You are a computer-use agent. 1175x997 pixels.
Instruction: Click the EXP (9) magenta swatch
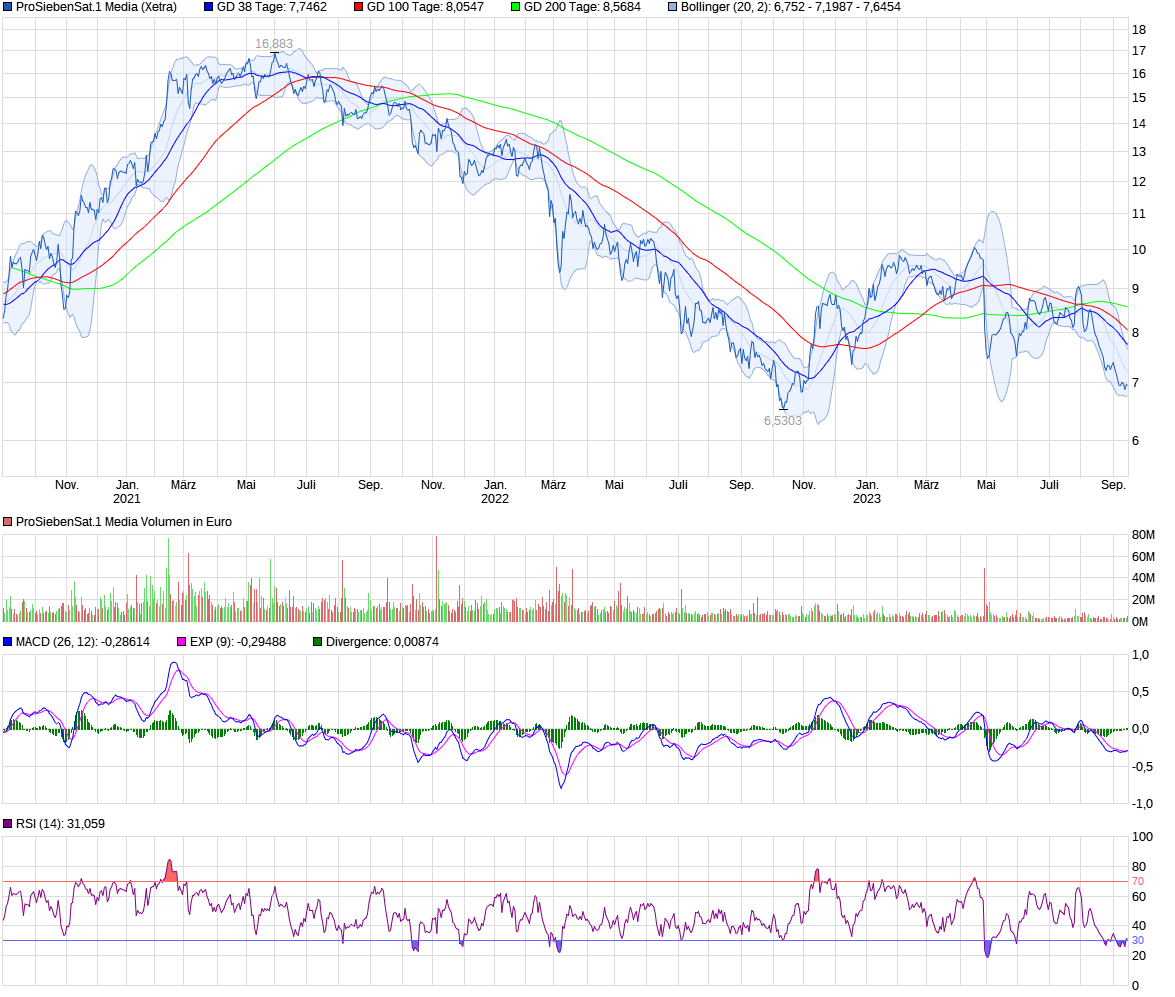click(x=181, y=642)
